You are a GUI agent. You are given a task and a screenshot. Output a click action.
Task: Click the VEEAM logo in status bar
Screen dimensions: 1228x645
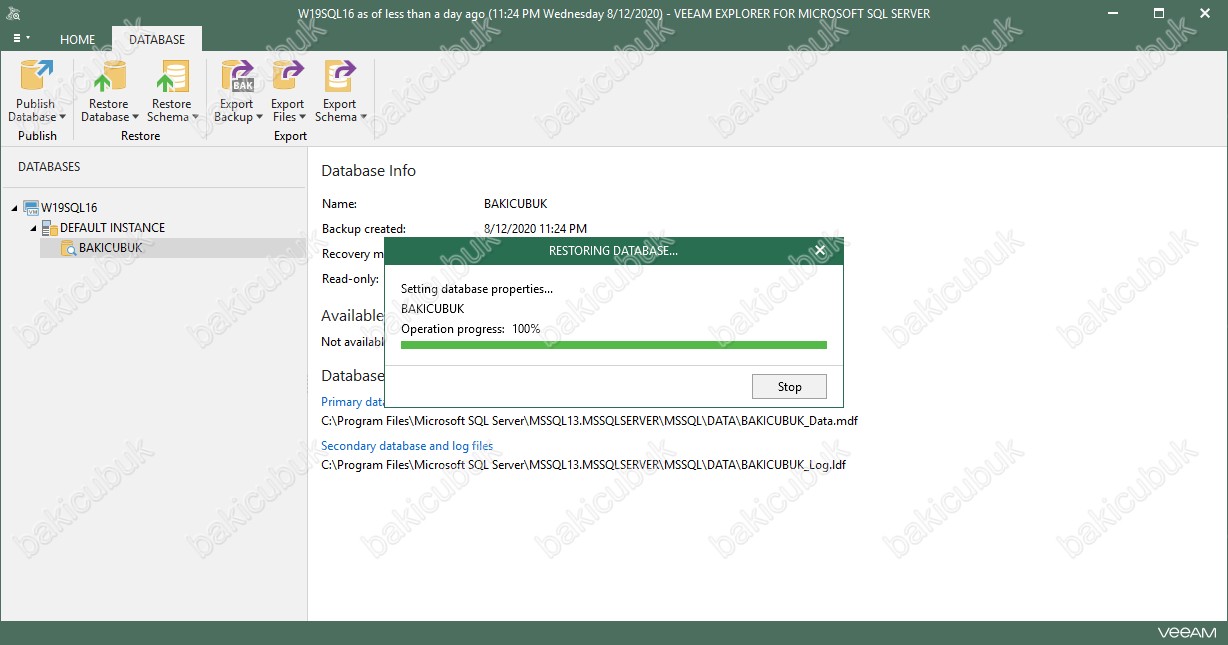1187,633
